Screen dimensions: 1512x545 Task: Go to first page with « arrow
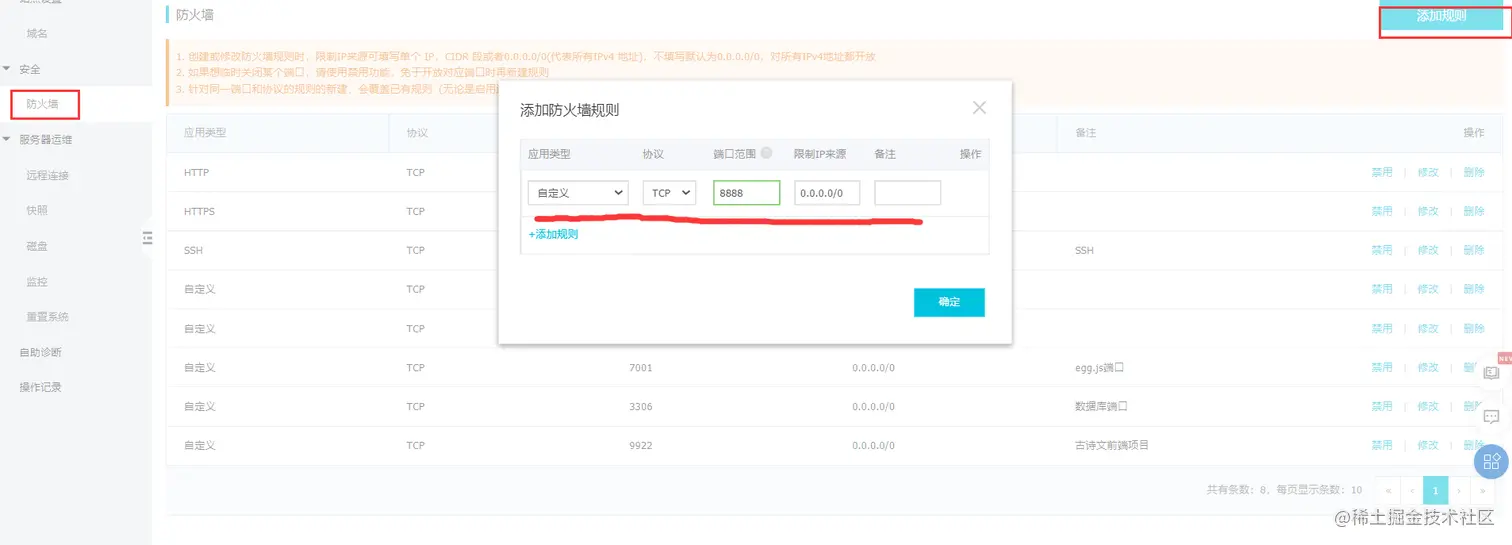1387,490
